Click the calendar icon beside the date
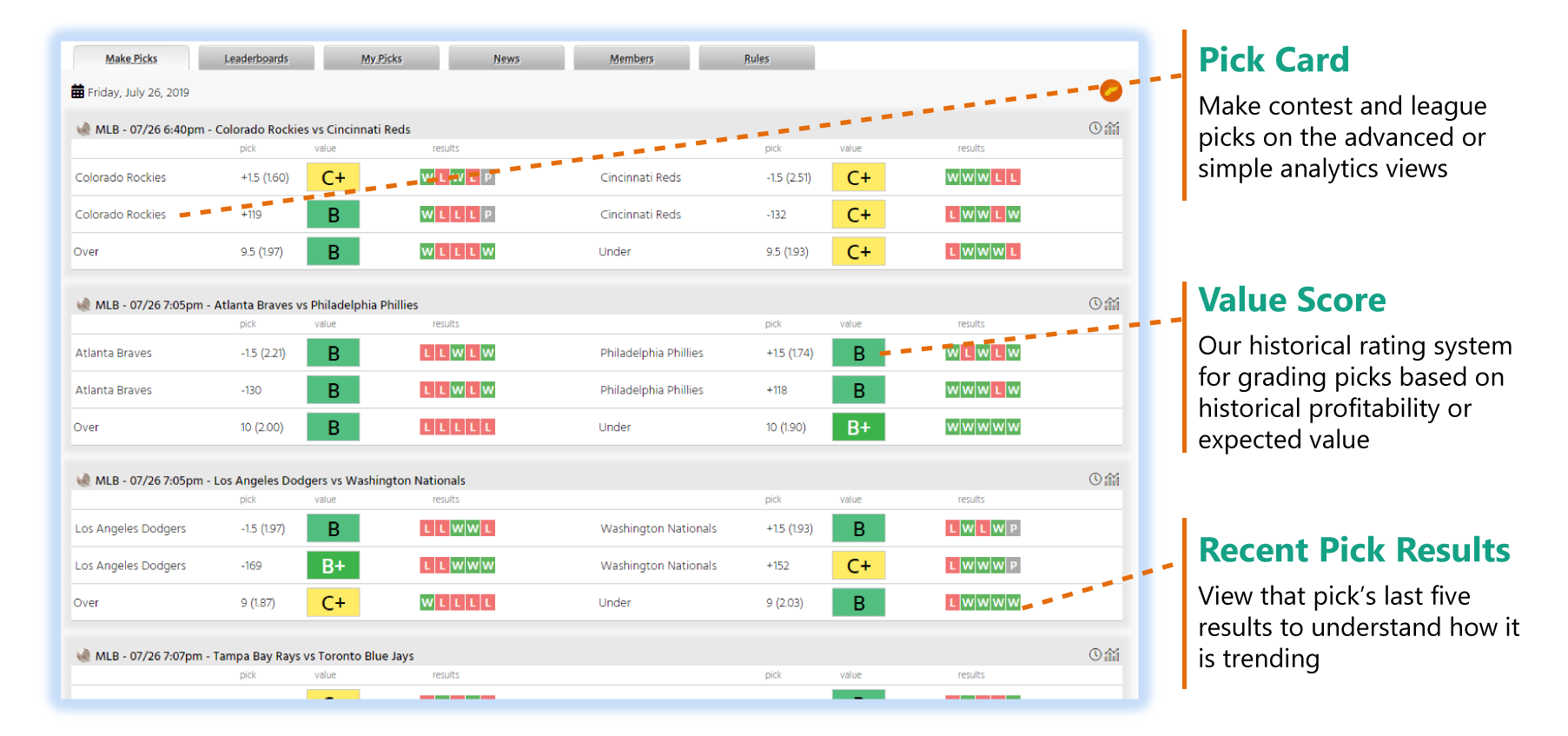The image size is (1568, 736). pyautogui.click(x=78, y=91)
